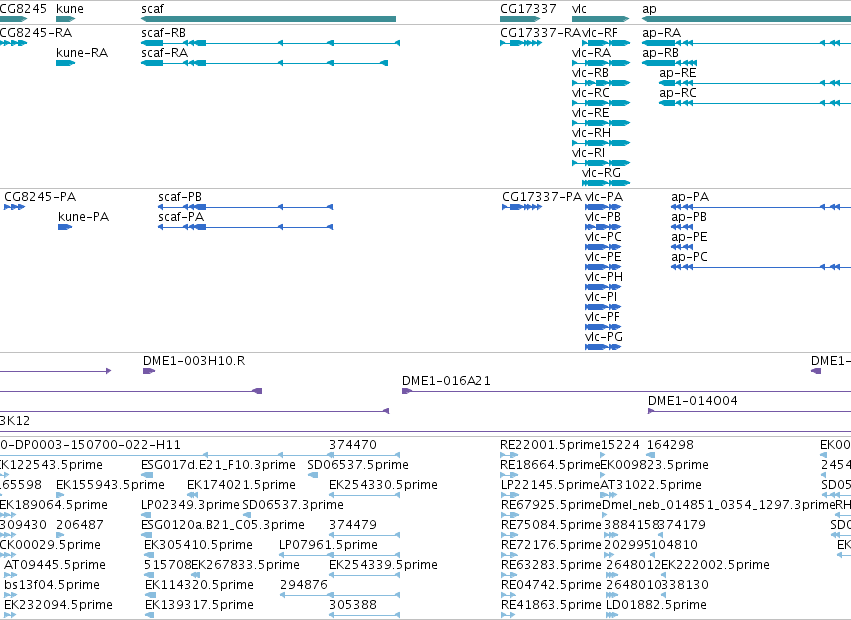Image resolution: width=851 pixels, height=620 pixels.
Task: Select the DME1-016A21 clone label
Action: tap(446, 381)
